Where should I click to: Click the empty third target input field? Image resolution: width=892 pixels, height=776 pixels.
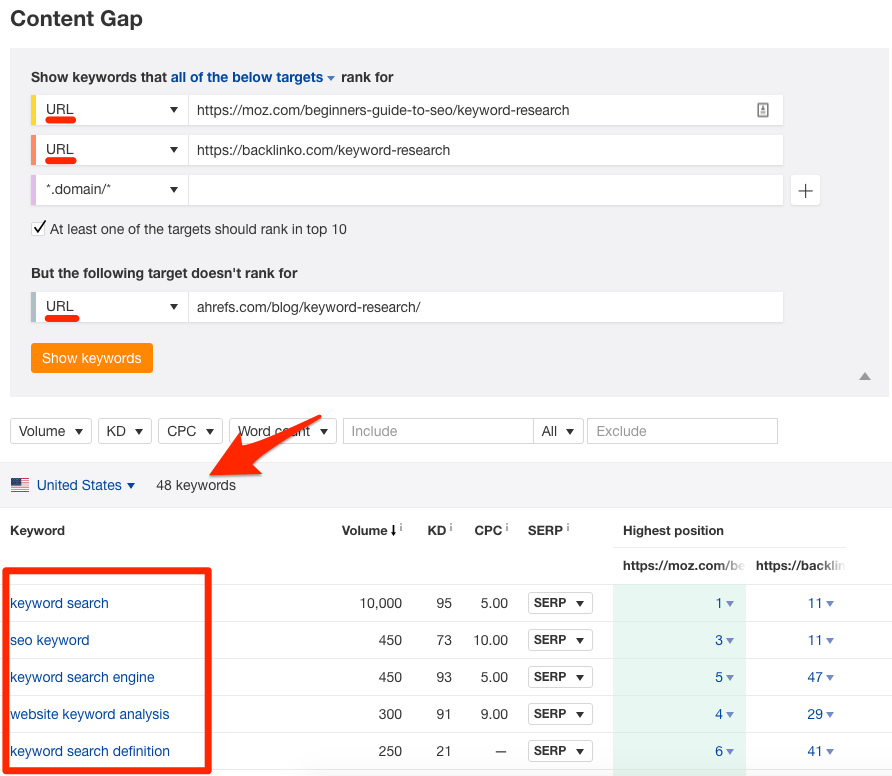coord(485,189)
